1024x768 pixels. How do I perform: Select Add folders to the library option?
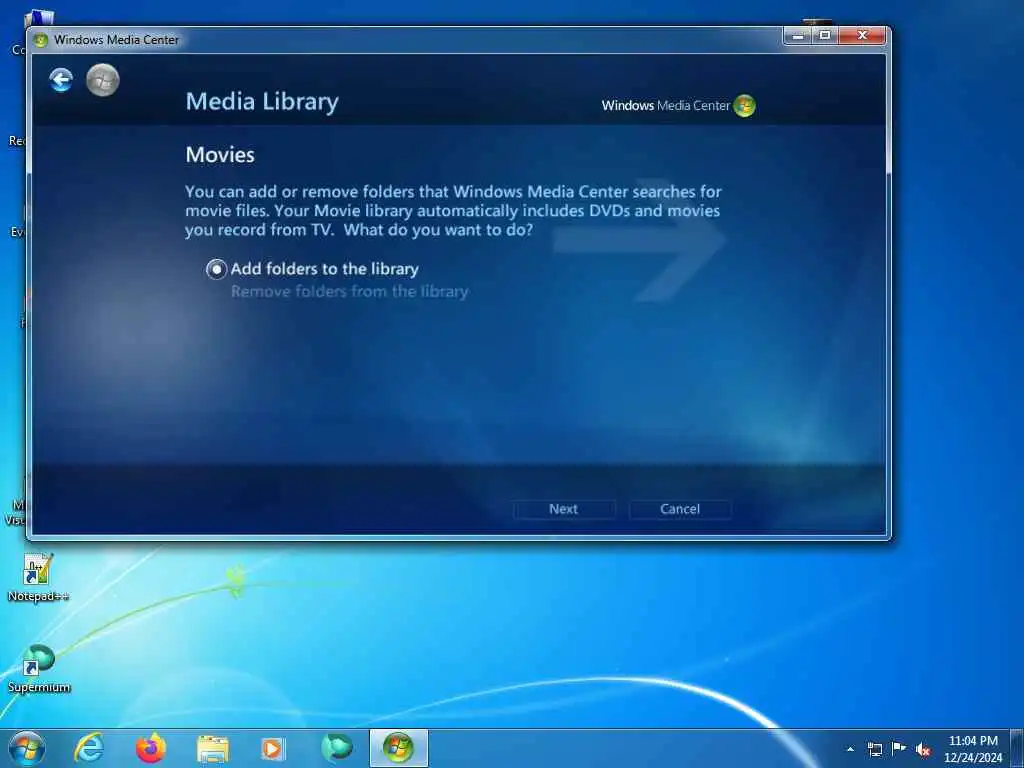click(313, 269)
